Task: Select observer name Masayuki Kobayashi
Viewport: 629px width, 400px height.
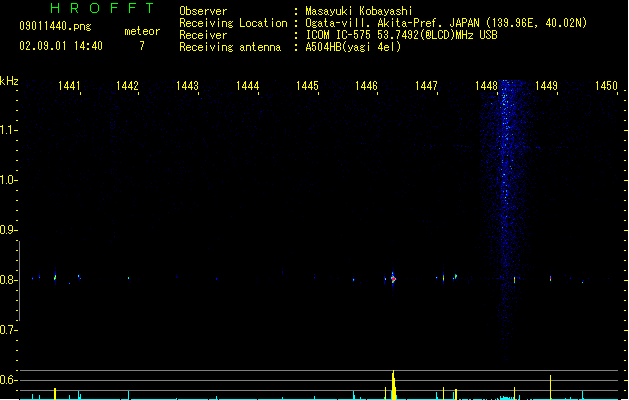Action: (359, 11)
